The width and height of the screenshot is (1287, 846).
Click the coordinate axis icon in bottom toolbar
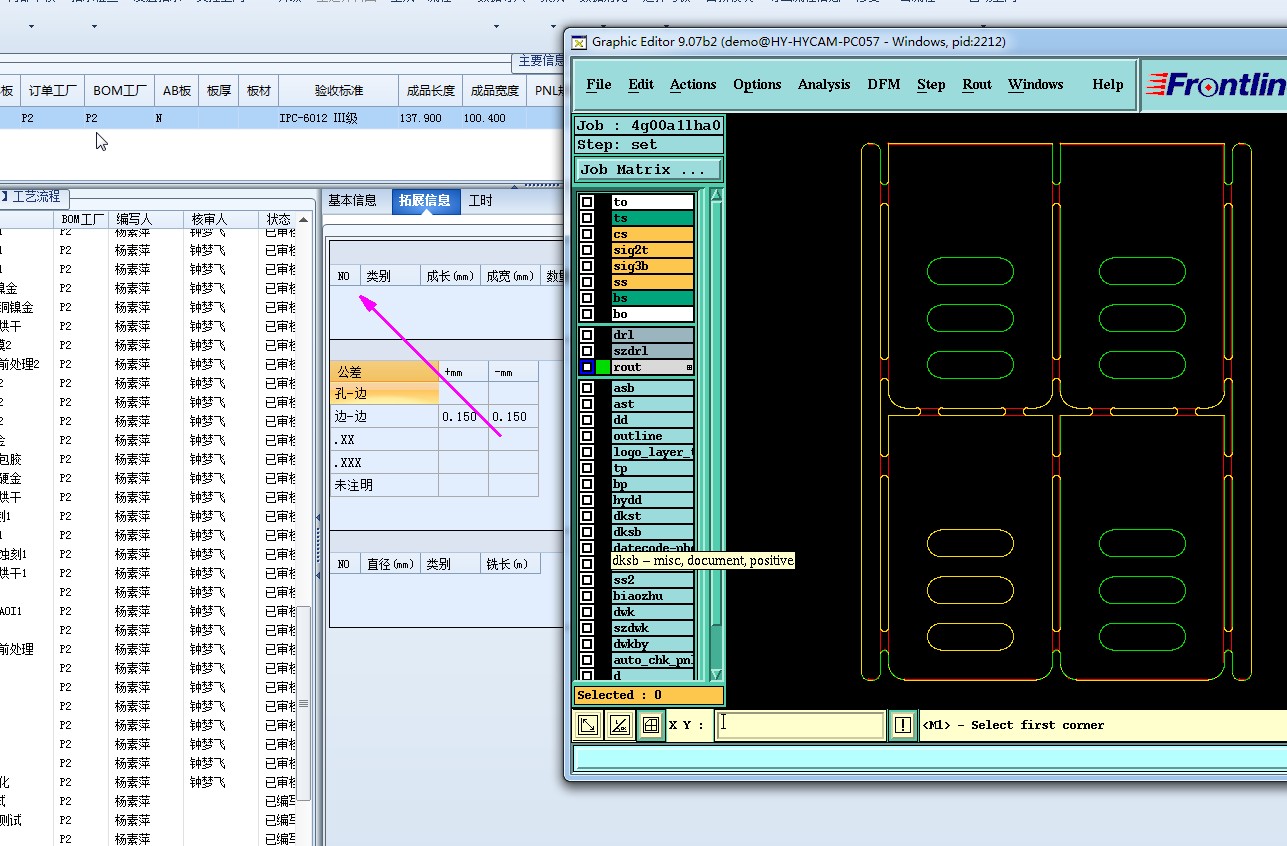tap(620, 725)
